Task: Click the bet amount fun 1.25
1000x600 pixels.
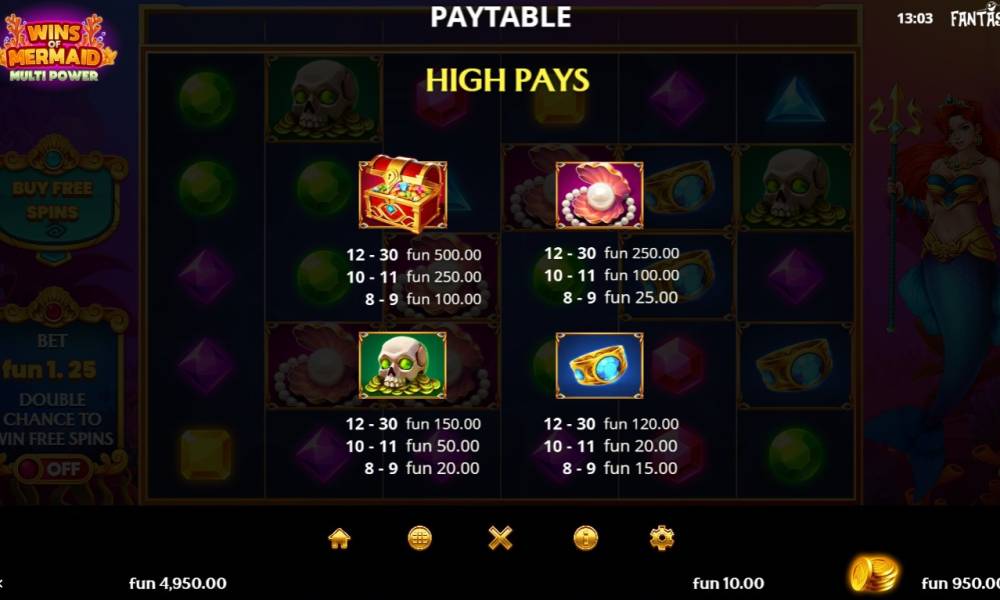Action: click(49, 370)
